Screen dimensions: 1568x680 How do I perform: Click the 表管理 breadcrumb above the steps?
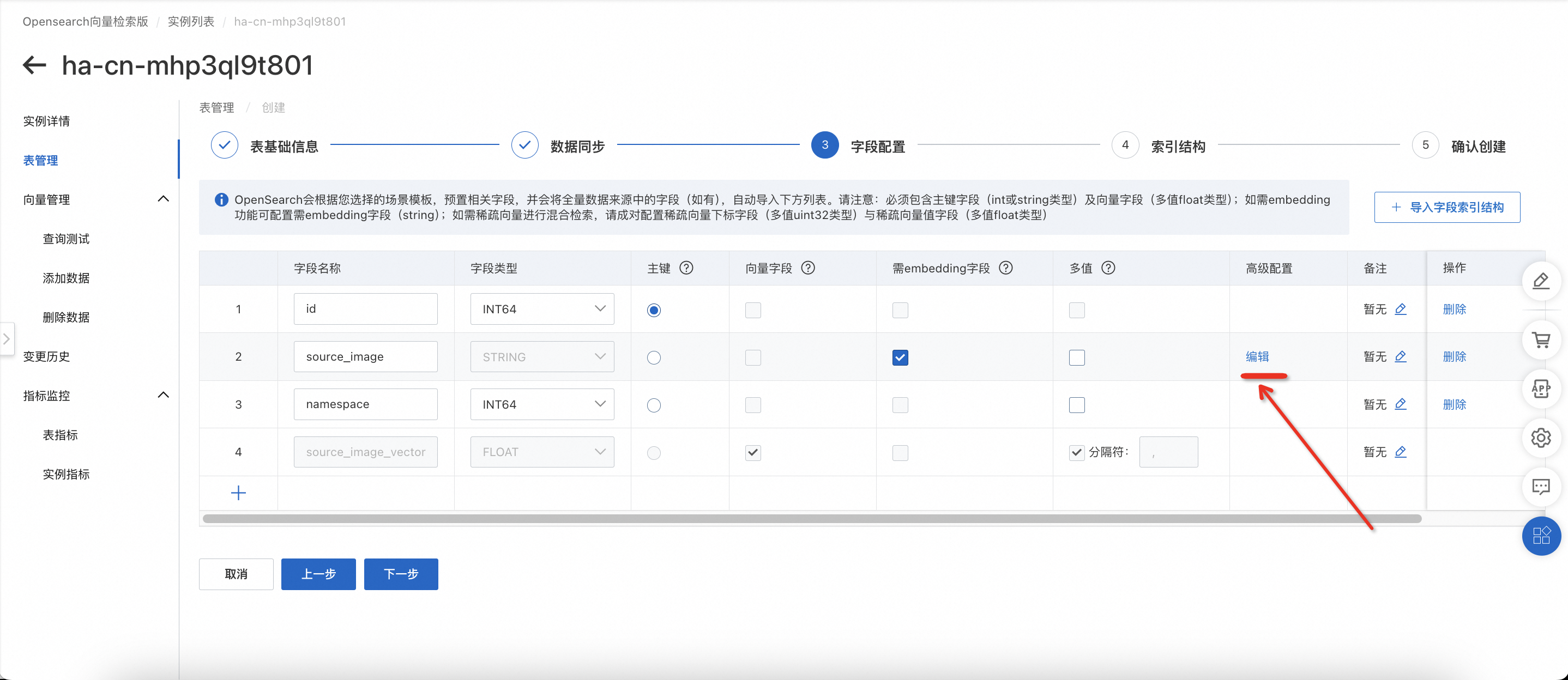point(216,108)
